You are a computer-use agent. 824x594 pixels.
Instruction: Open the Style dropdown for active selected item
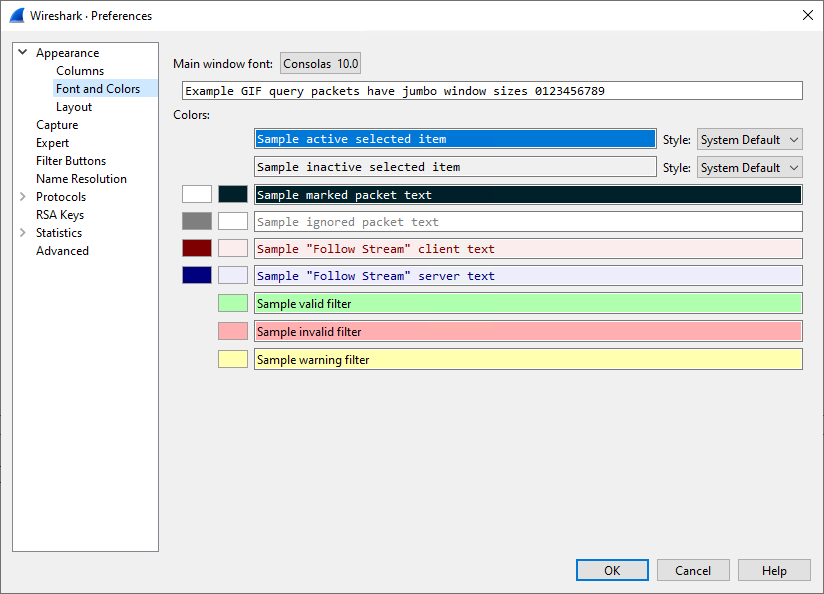(x=749, y=139)
